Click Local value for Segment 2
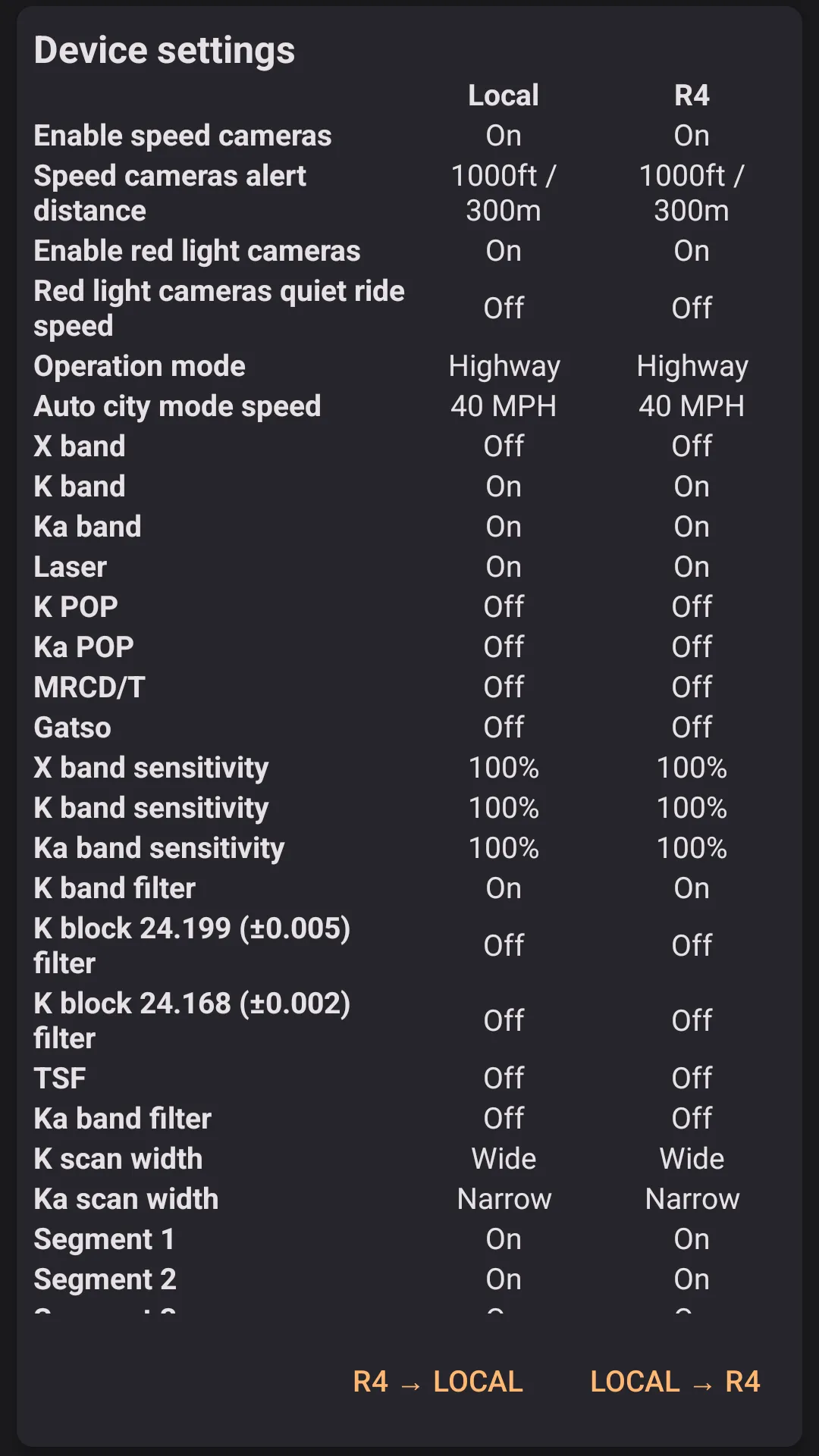 [x=504, y=1279]
